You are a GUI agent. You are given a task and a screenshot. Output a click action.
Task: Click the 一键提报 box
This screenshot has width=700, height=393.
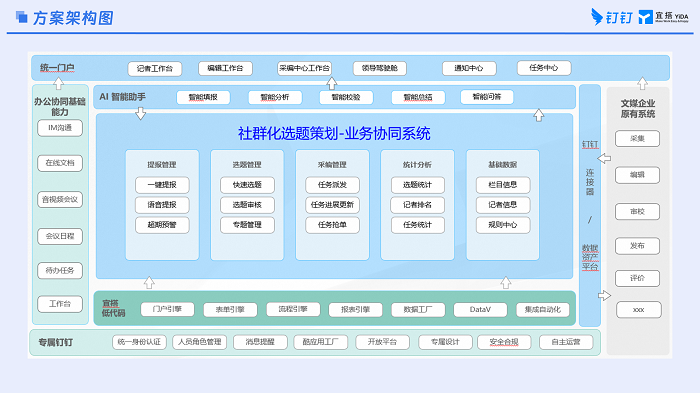162,185
